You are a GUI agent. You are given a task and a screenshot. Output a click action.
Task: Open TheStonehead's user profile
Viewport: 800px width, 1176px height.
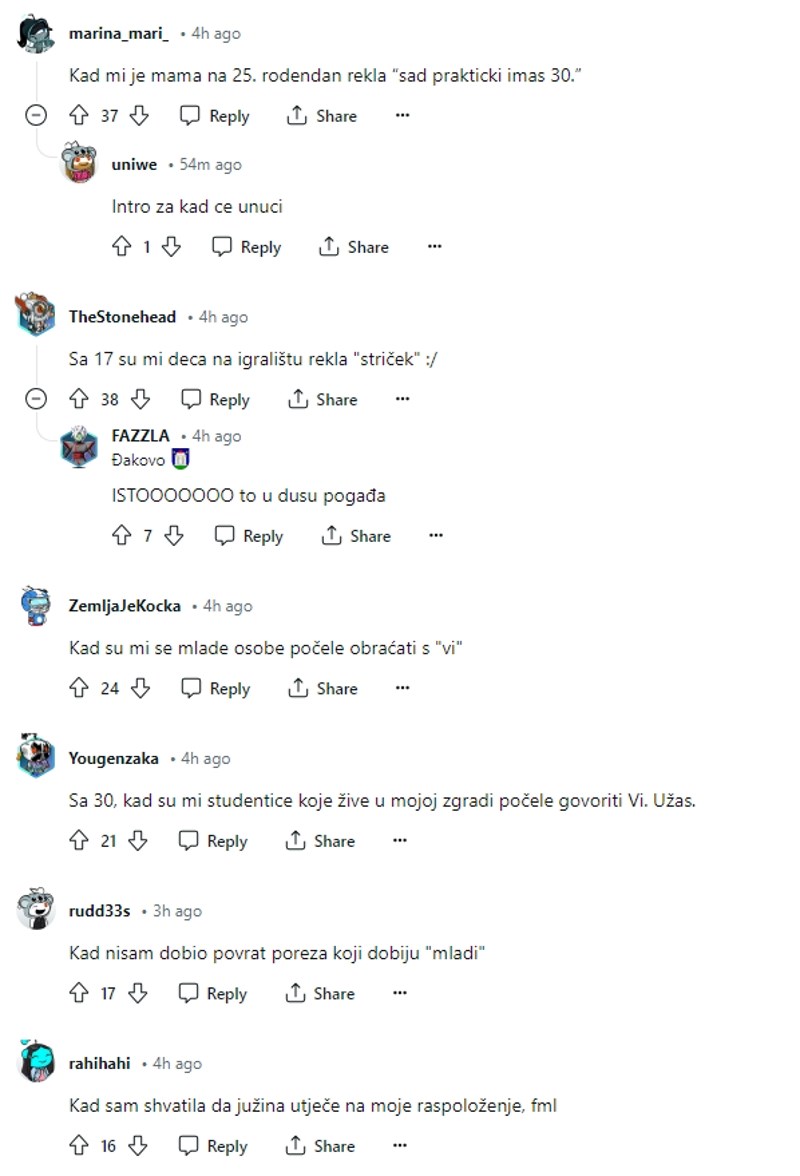point(122,317)
